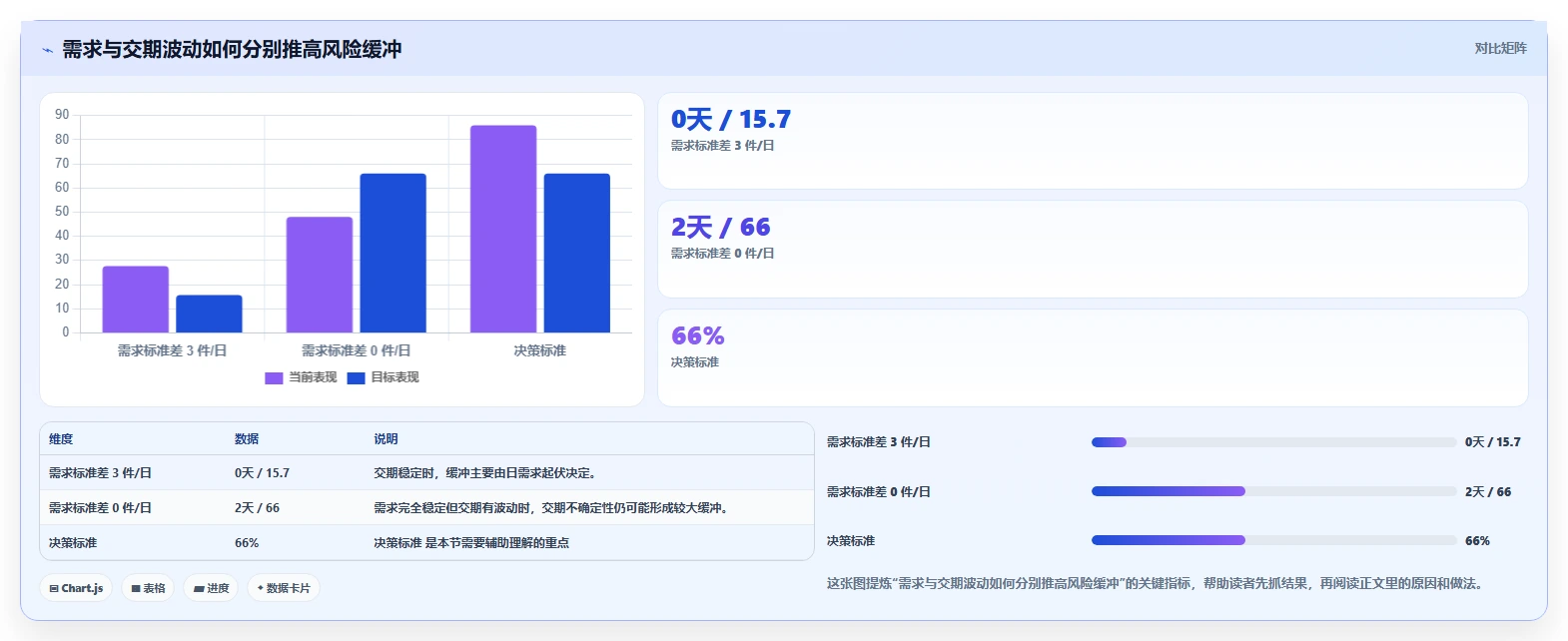
Task: Click the progress bar labeled 需求标准差 0 件/日
Action: pyautogui.click(x=1273, y=491)
